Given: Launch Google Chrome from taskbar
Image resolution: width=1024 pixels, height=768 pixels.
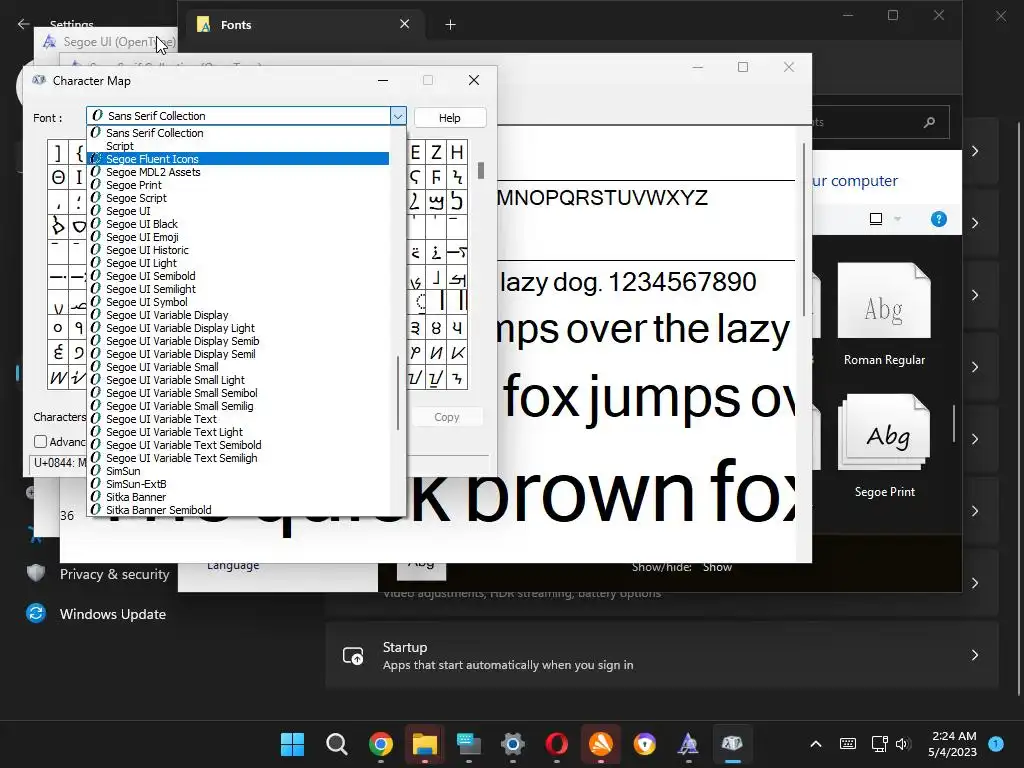Looking at the screenshot, I should tap(381, 744).
